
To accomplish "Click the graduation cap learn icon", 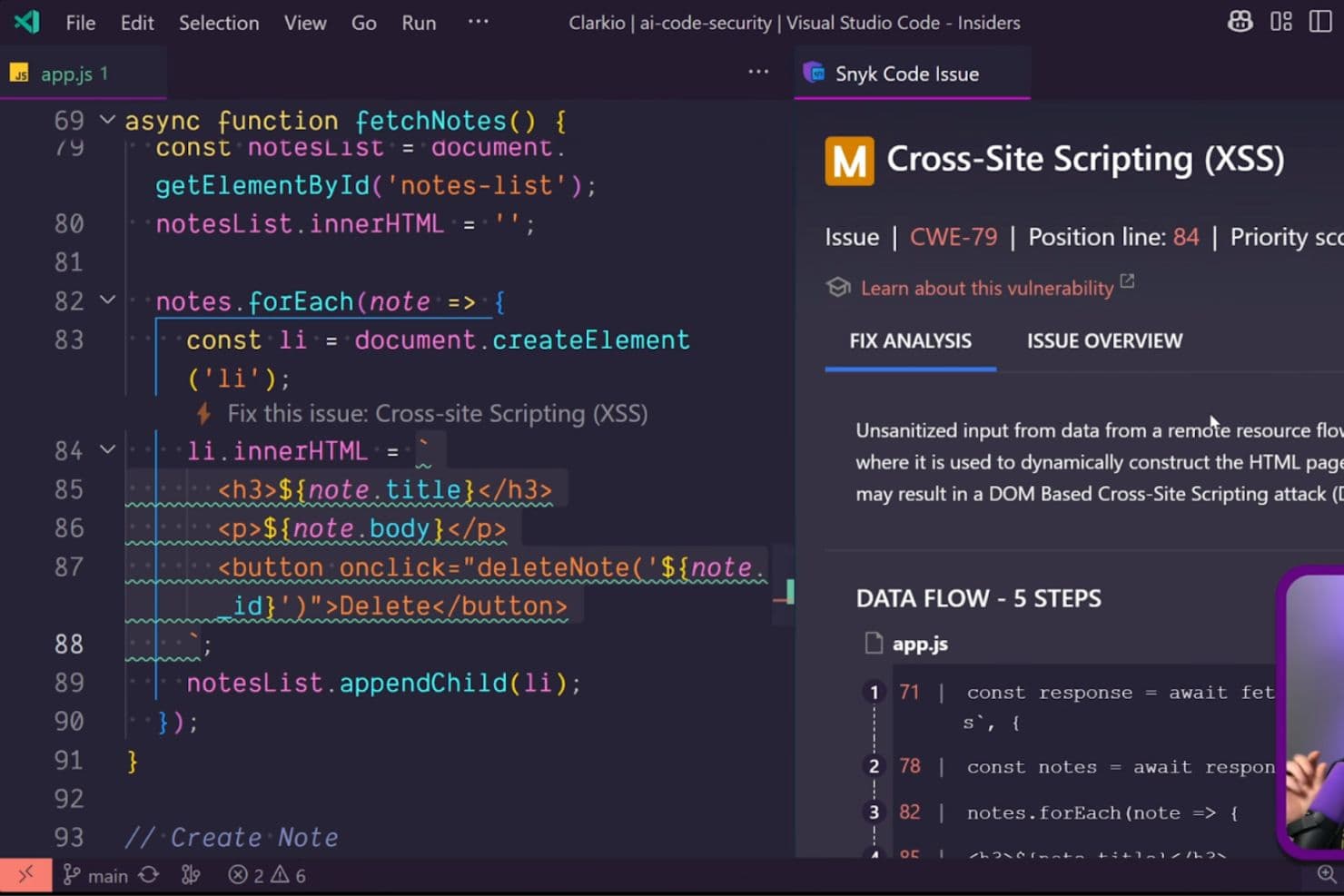I will pos(838,288).
